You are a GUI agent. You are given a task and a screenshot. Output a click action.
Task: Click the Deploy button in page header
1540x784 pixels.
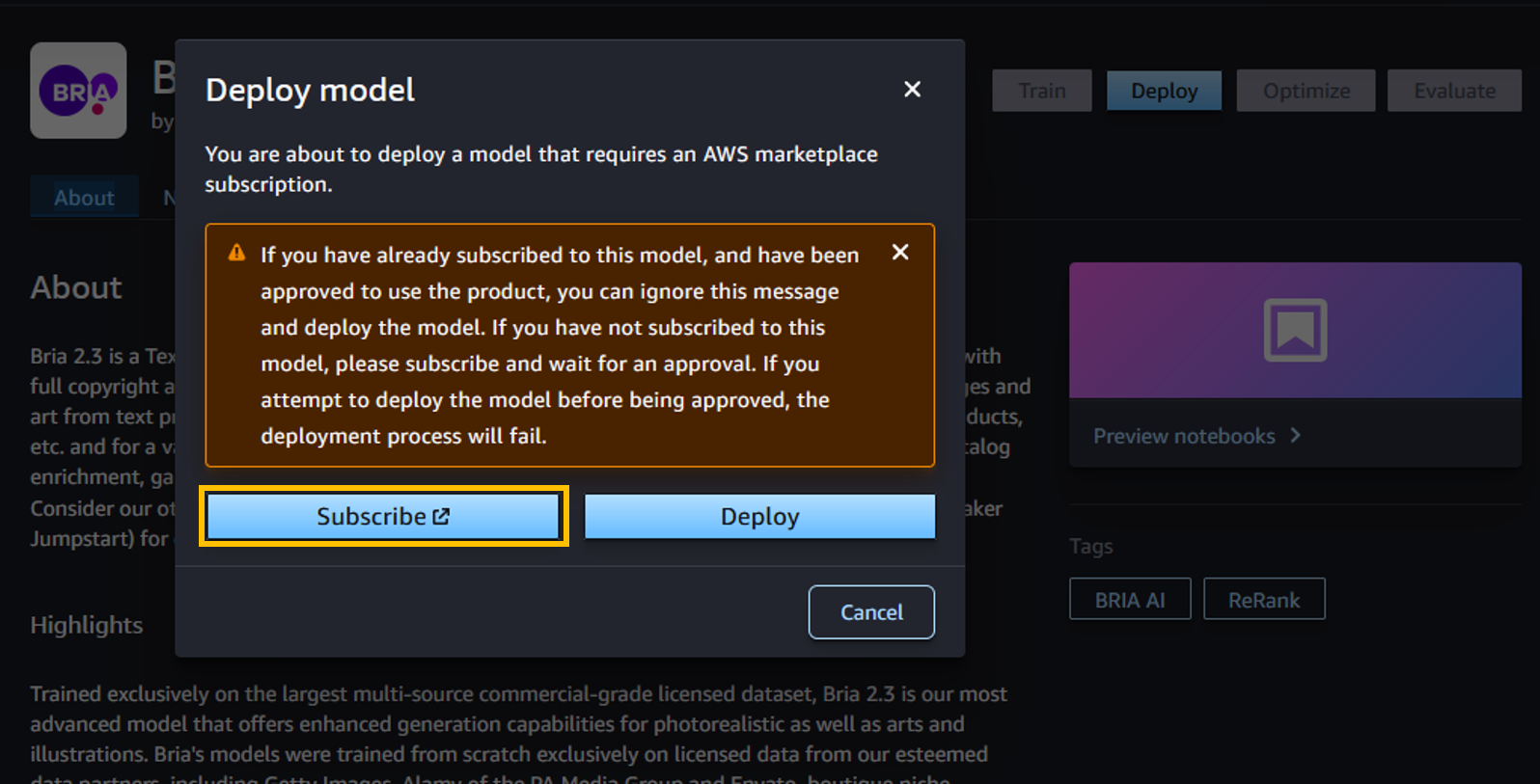click(1164, 91)
